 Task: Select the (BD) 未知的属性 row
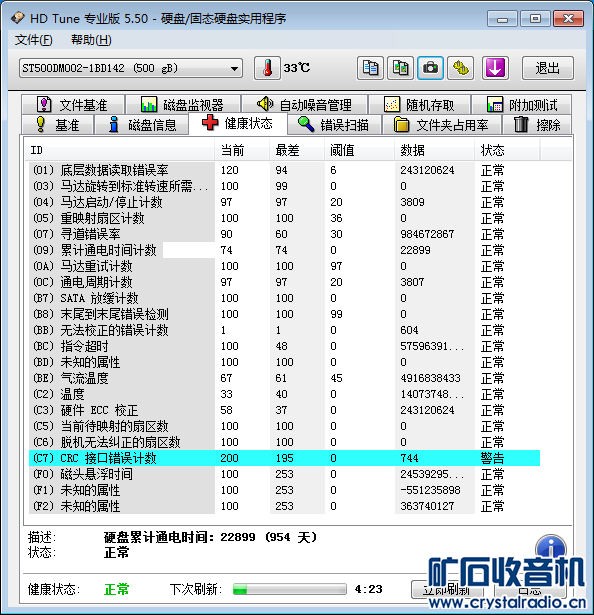284,362
